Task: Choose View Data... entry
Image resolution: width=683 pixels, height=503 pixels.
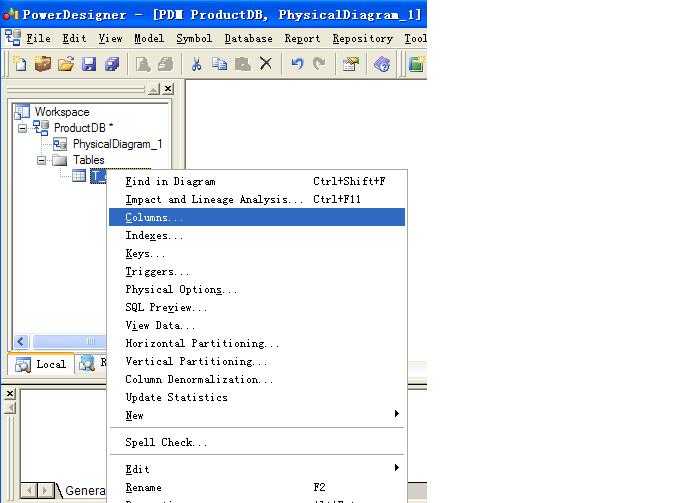Action: pyautogui.click(x=257, y=325)
